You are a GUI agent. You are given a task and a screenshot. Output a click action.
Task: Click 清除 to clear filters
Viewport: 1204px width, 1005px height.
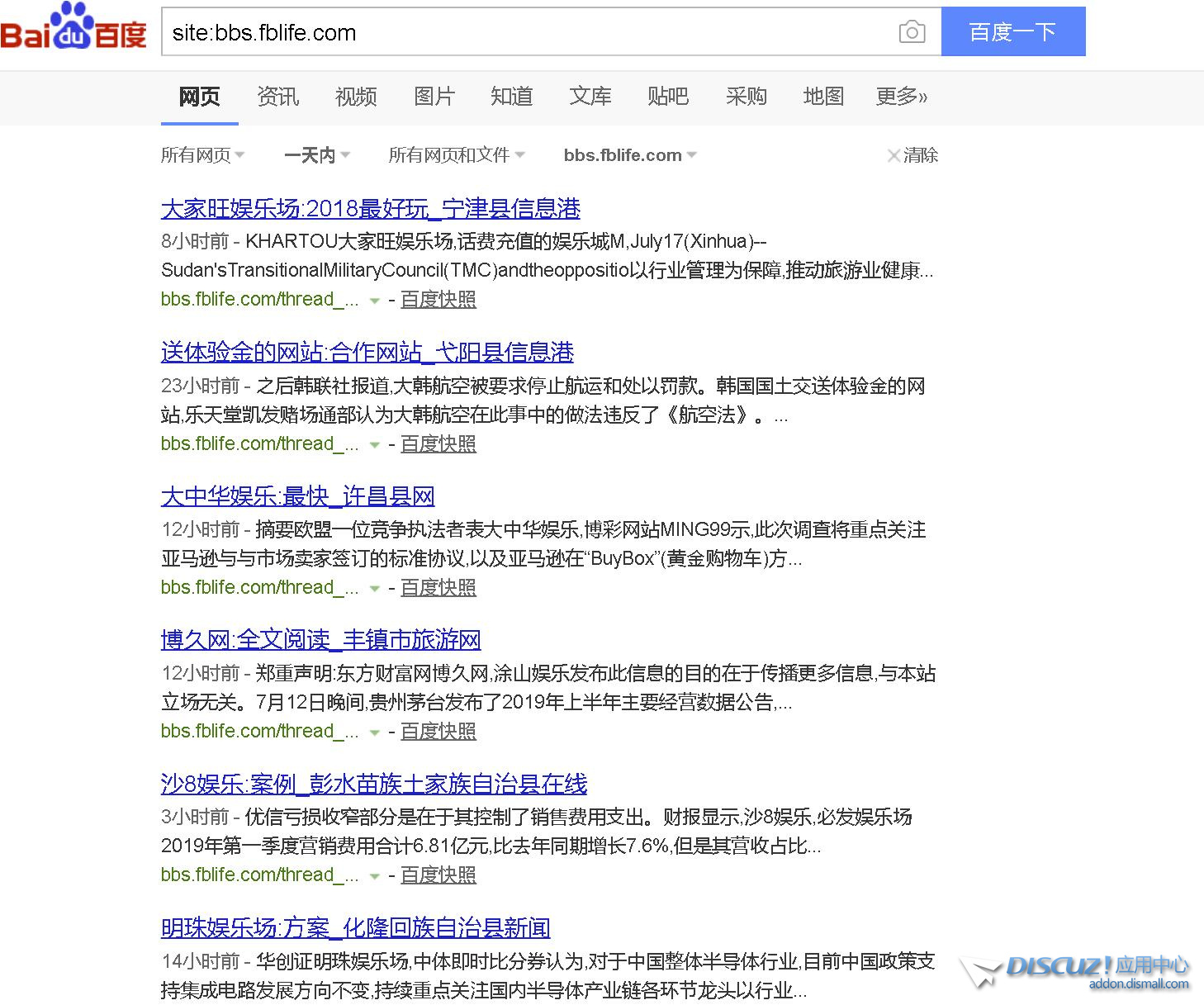(913, 155)
